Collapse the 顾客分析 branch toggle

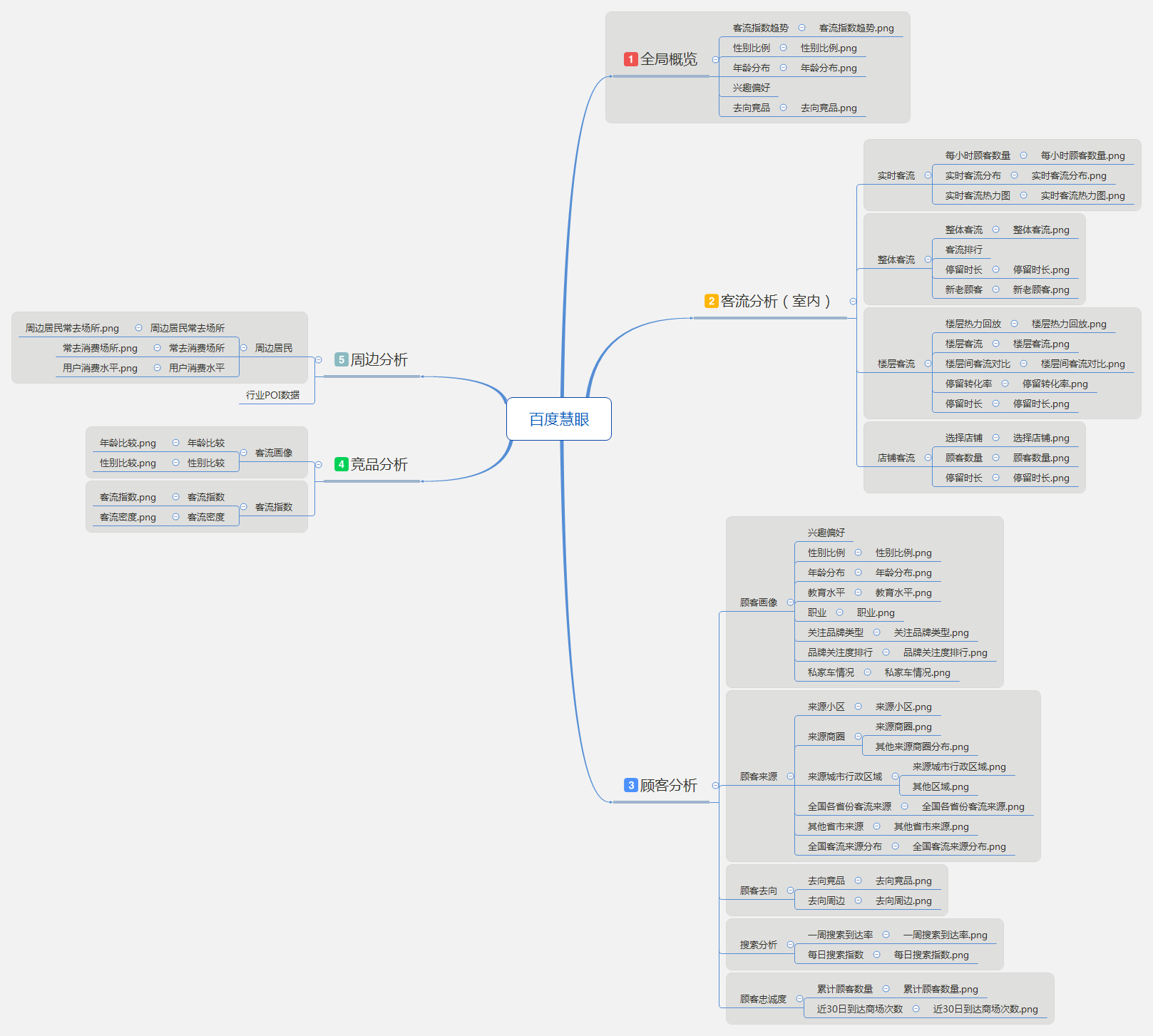click(x=715, y=785)
